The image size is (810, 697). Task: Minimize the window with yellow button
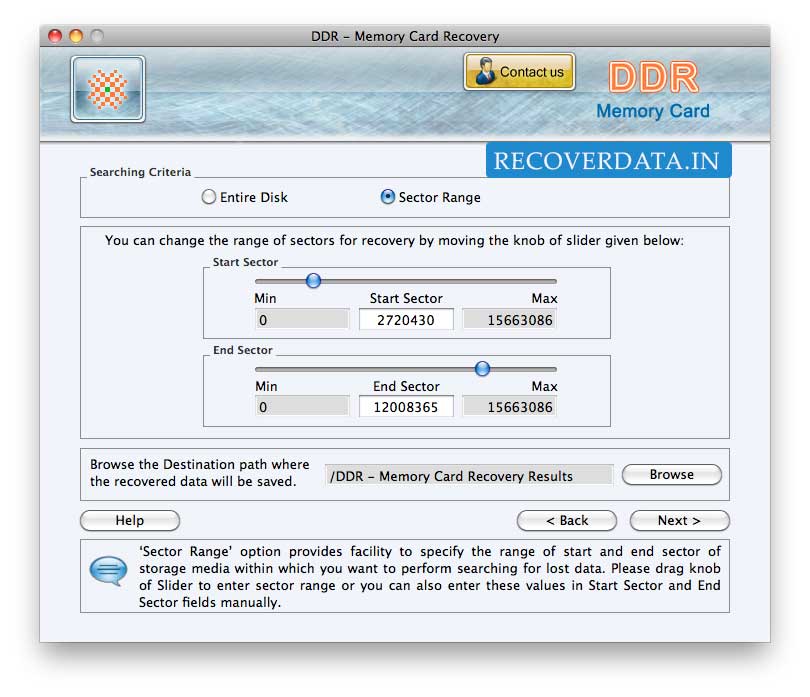click(76, 36)
